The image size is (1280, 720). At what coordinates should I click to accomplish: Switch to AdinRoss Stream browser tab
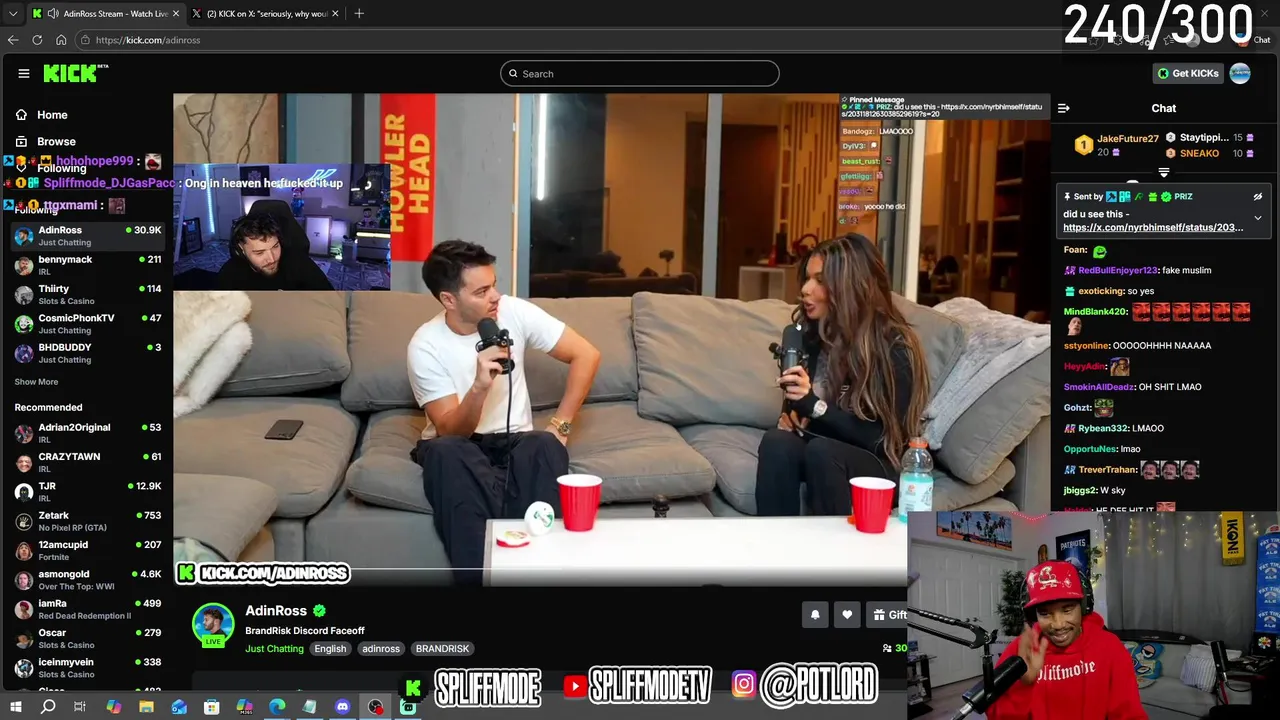[x=106, y=14]
